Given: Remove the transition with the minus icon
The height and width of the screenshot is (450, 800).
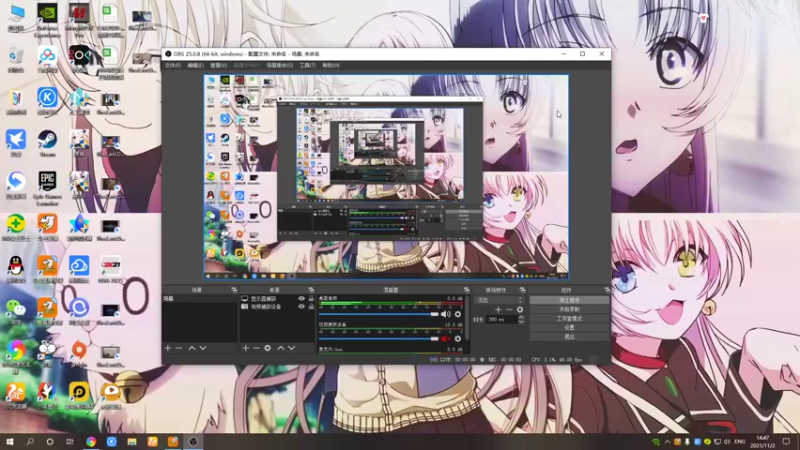Looking at the screenshot, I should click(x=509, y=310).
